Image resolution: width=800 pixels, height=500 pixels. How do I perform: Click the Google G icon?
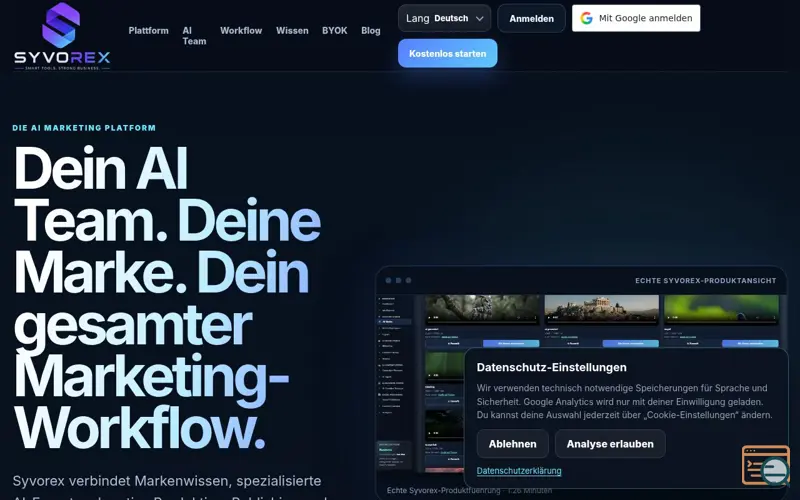tap(586, 18)
